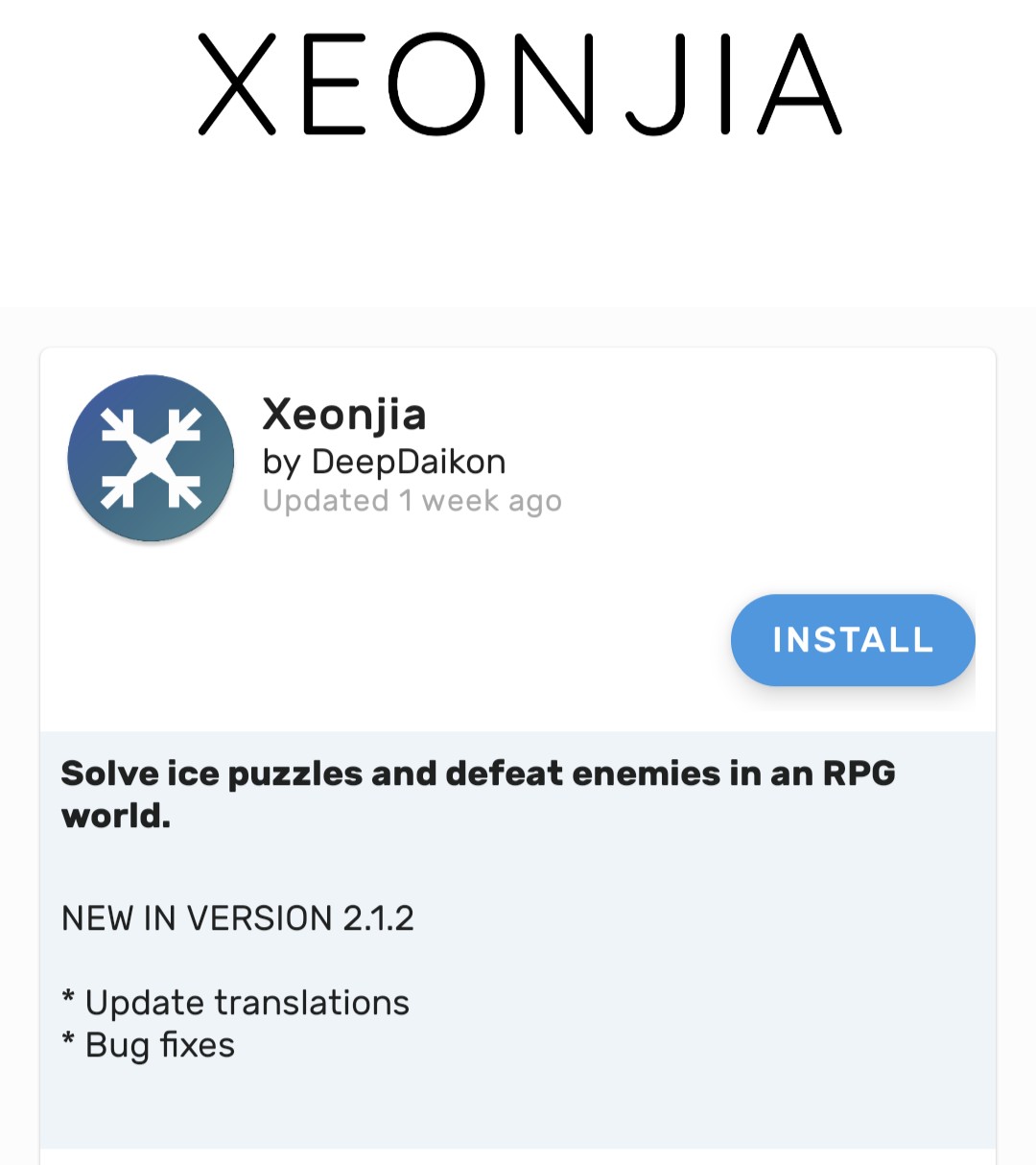Screen dimensions: 1036x1165
Task: Click the 'Updated 1 week ago' text
Action: click(412, 501)
